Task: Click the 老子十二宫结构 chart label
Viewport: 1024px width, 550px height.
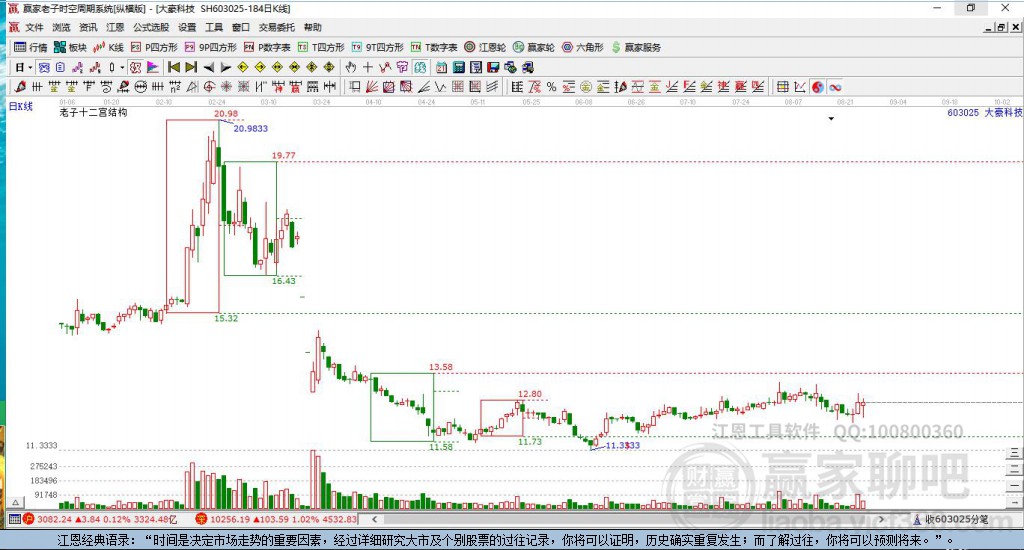Action: [93, 112]
